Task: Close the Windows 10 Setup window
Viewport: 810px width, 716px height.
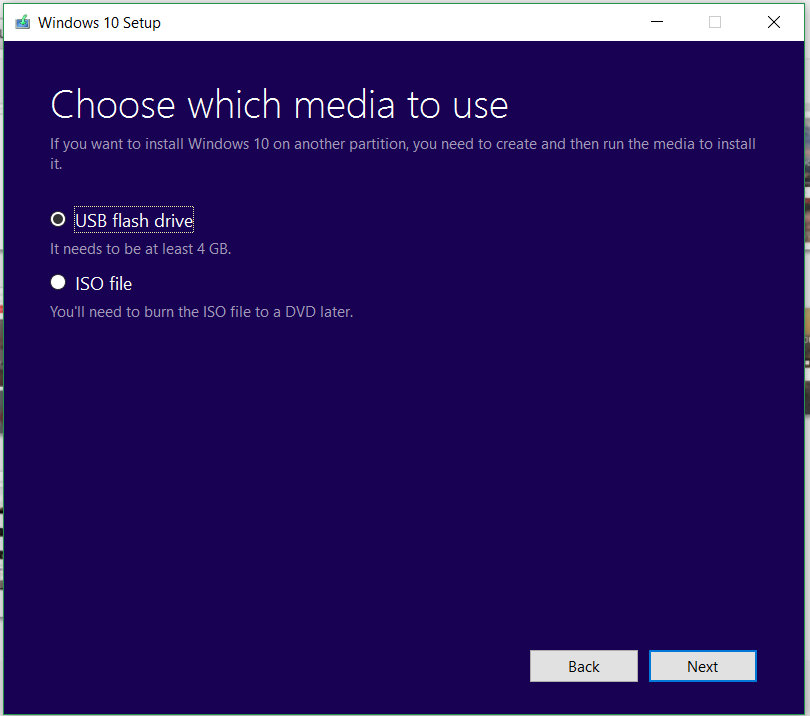Action: (773, 22)
